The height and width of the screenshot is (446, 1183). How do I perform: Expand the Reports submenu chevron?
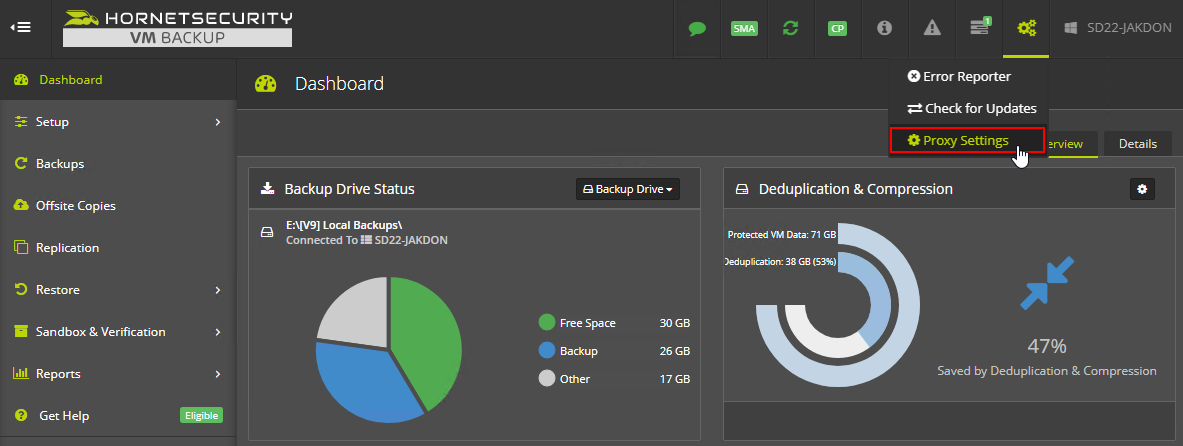point(217,374)
